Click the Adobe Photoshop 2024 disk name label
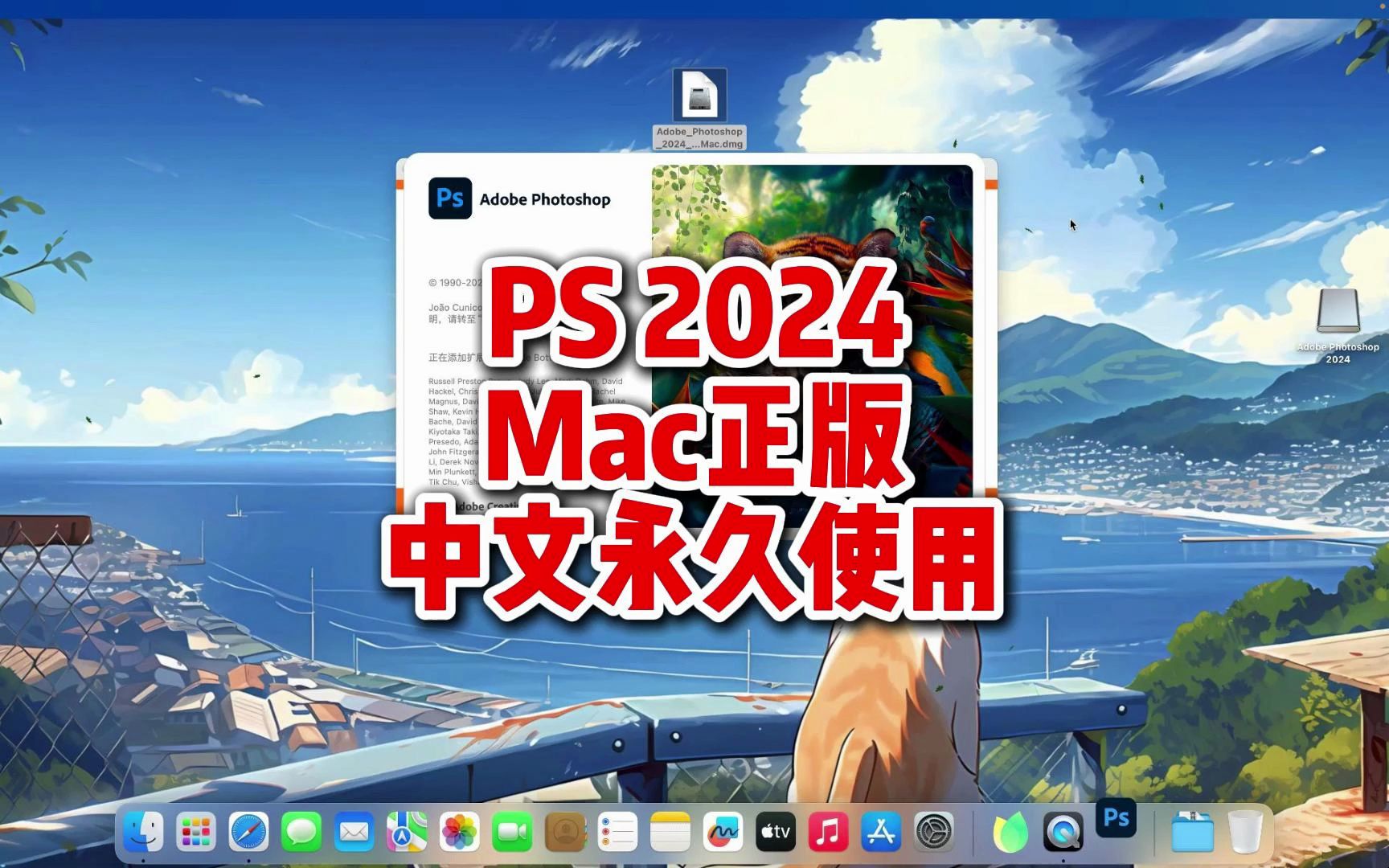 pyautogui.click(x=1338, y=353)
